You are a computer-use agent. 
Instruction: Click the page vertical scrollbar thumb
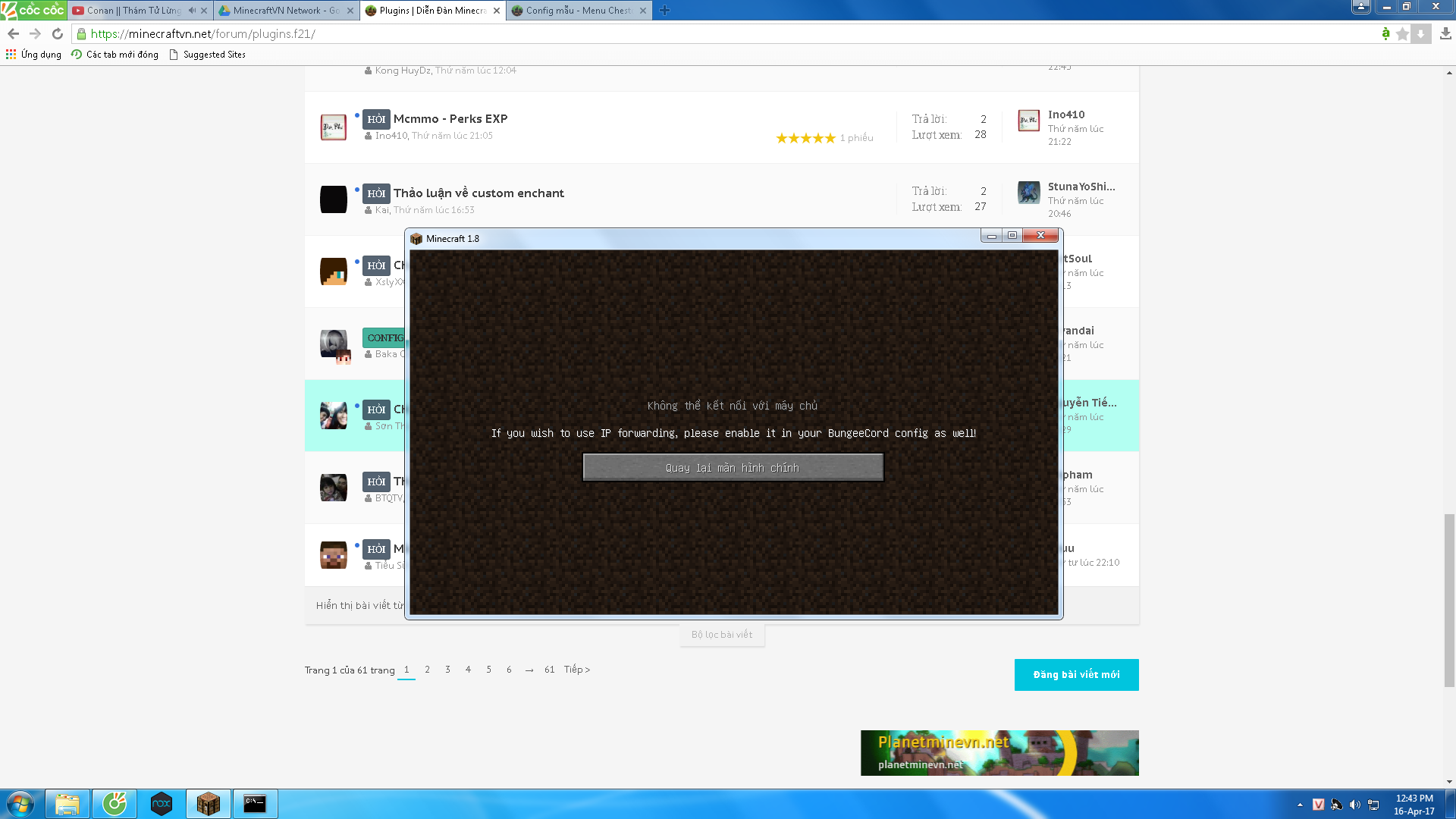pyautogui.click(x=1449, y=599)
